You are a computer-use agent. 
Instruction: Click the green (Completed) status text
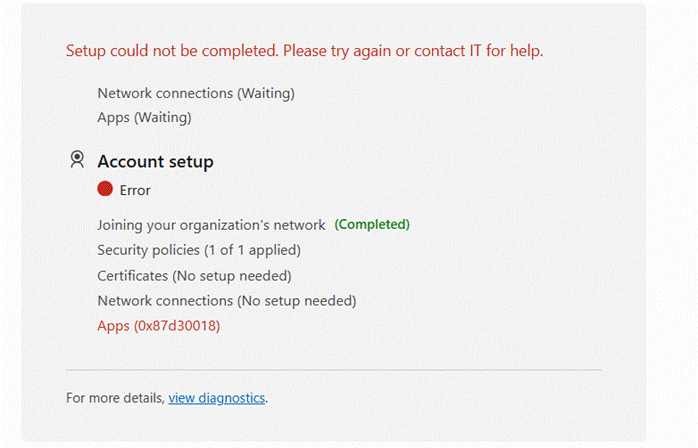pos(372,224)
